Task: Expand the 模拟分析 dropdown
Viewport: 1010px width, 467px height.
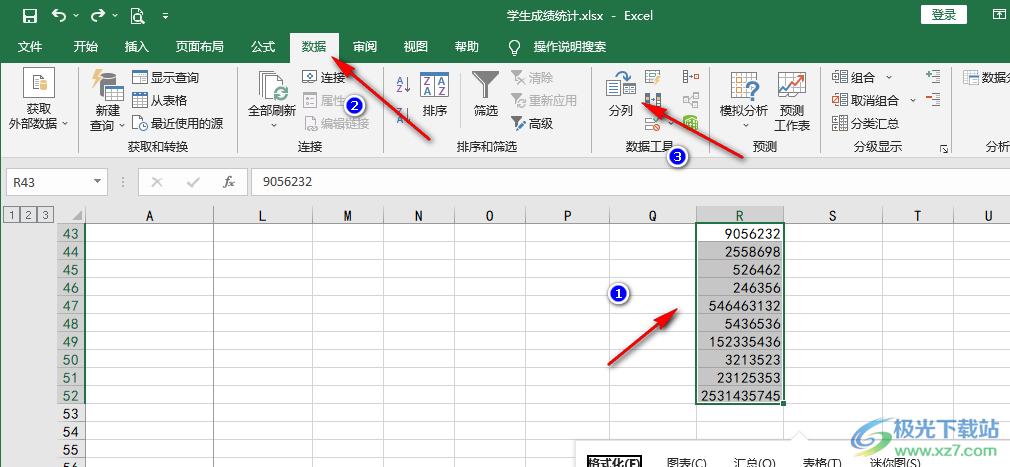Action: [744, 126]
